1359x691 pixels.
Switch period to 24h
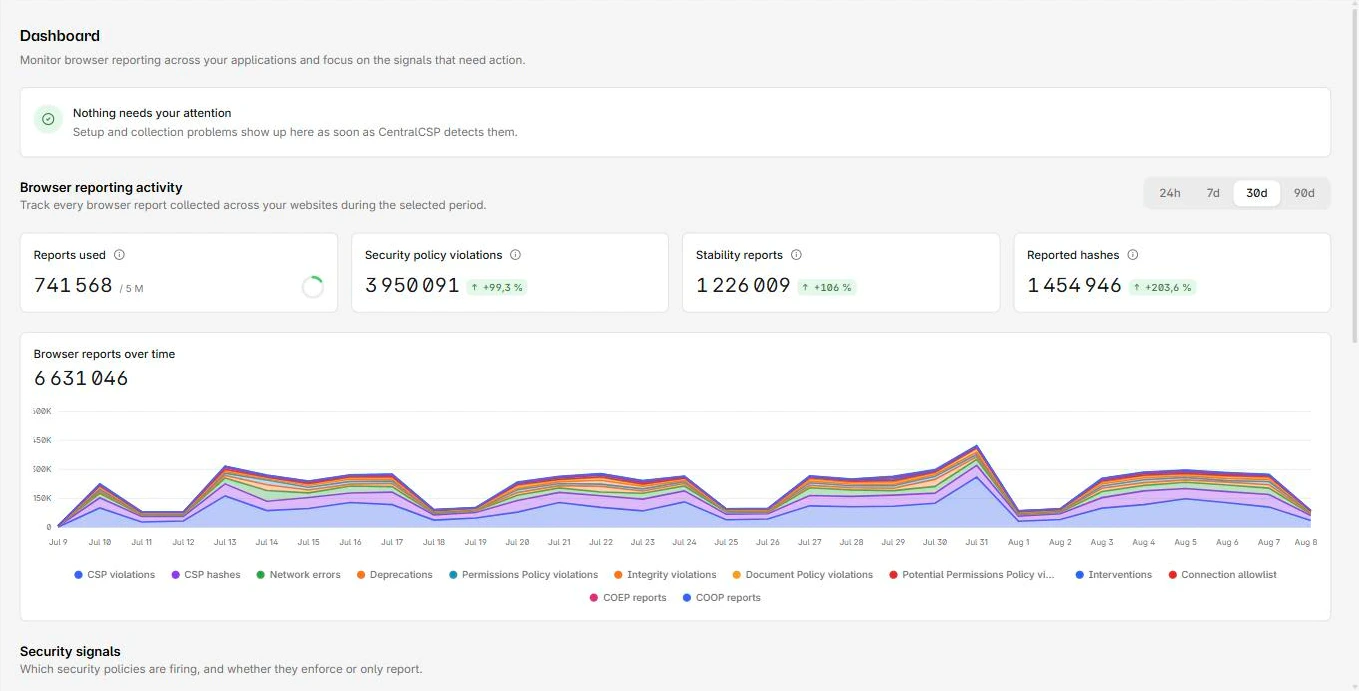click(x=1169, y=193)
